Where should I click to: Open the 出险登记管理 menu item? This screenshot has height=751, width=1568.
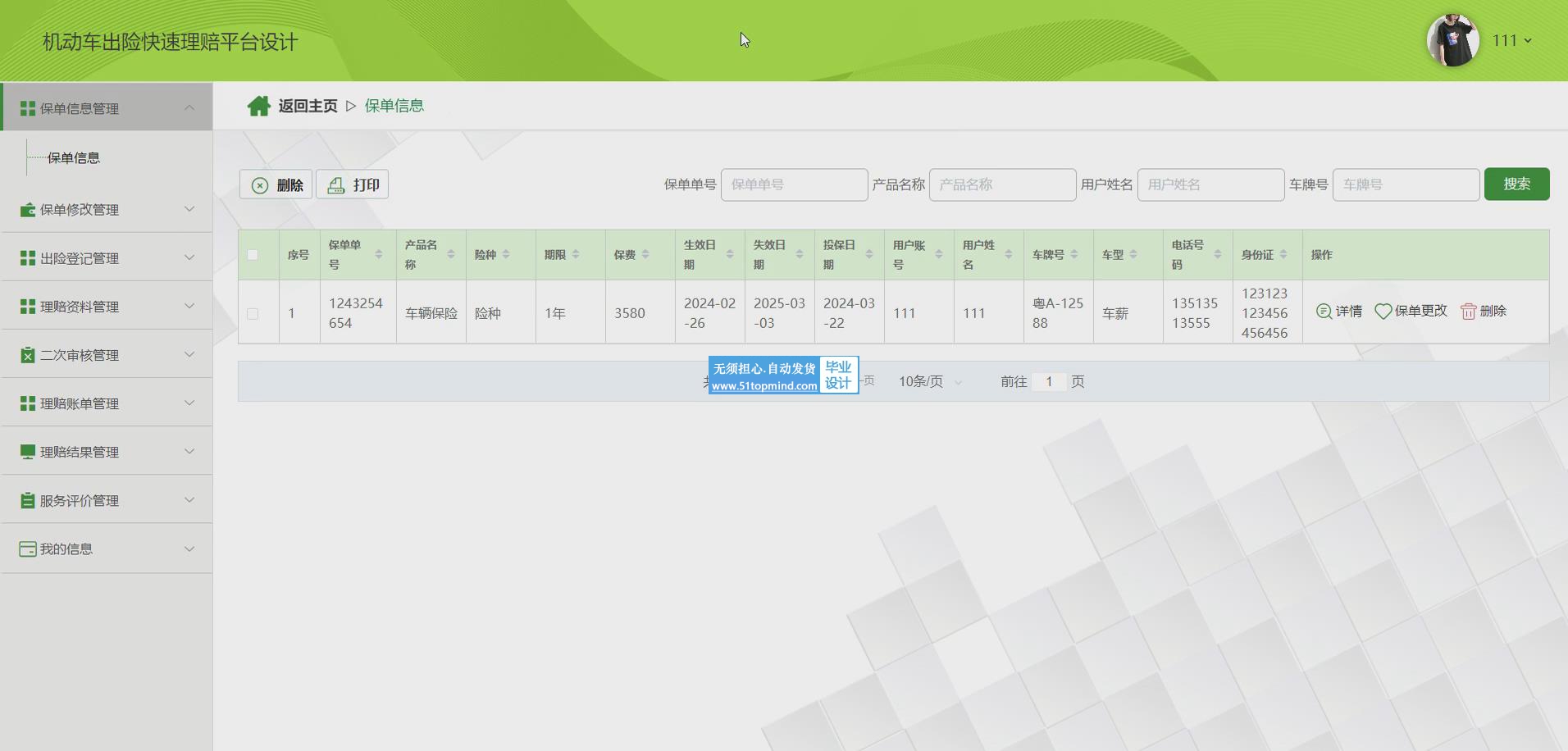coord(107,258)
